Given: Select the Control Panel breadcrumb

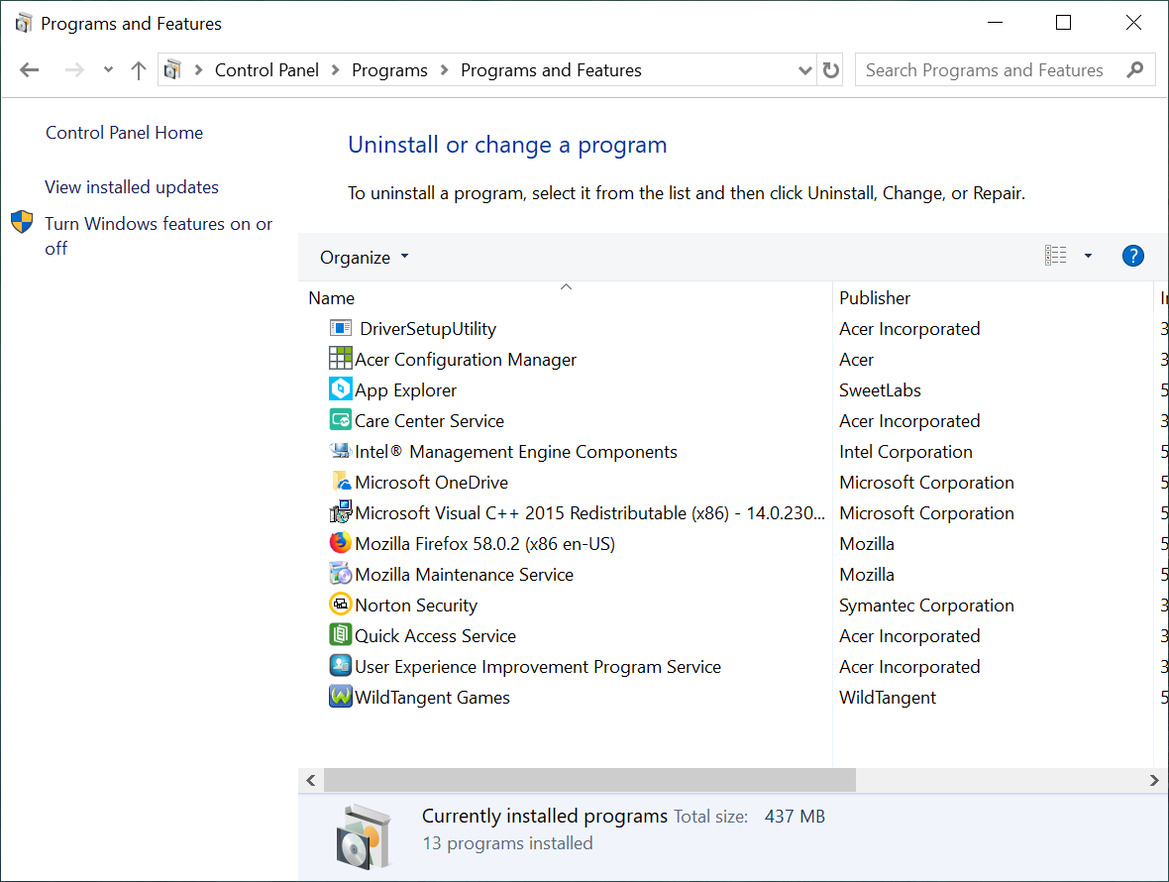Looking at the screenshot, I should point(266,70).
